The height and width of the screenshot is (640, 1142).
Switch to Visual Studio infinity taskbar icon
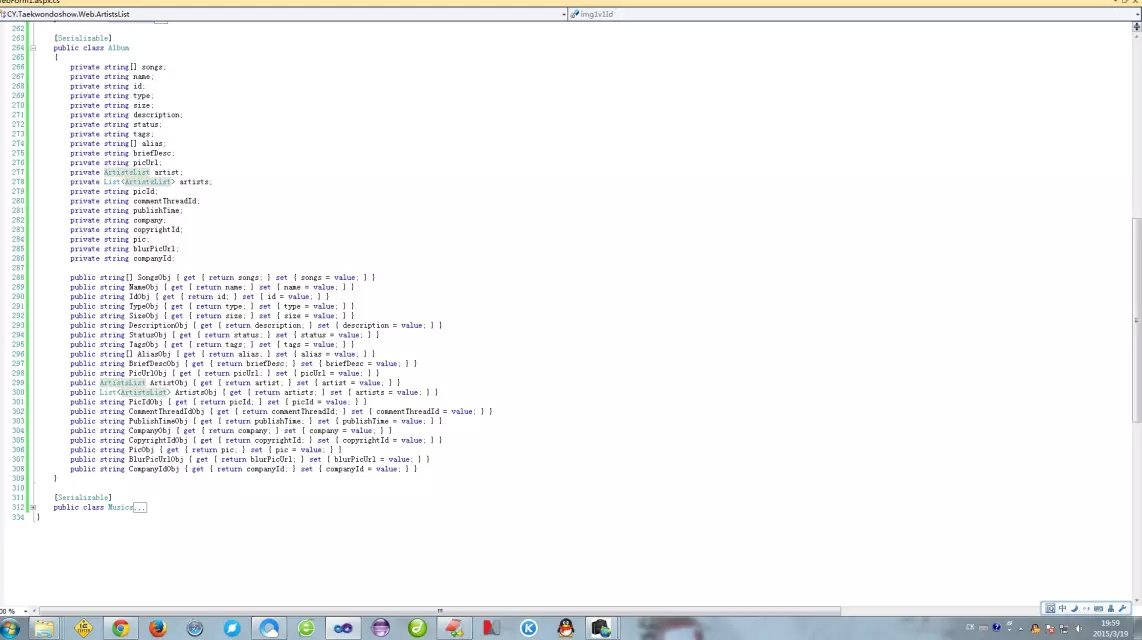point(343,628)
